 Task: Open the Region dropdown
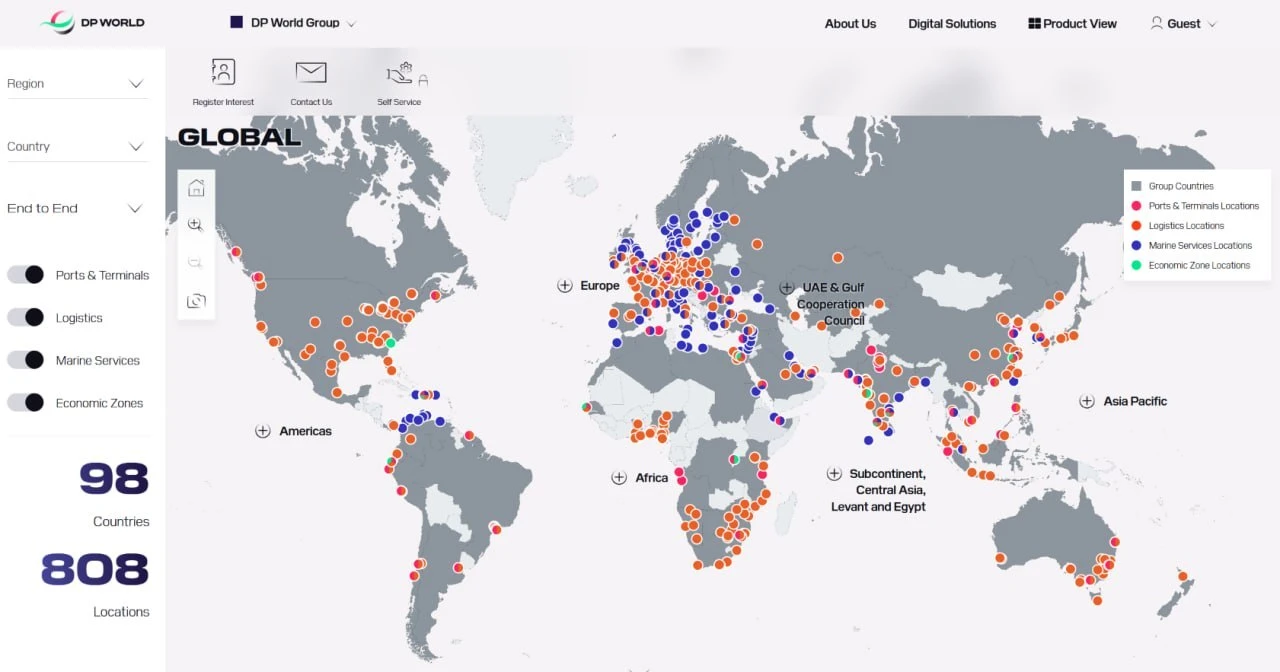[77, 84]
